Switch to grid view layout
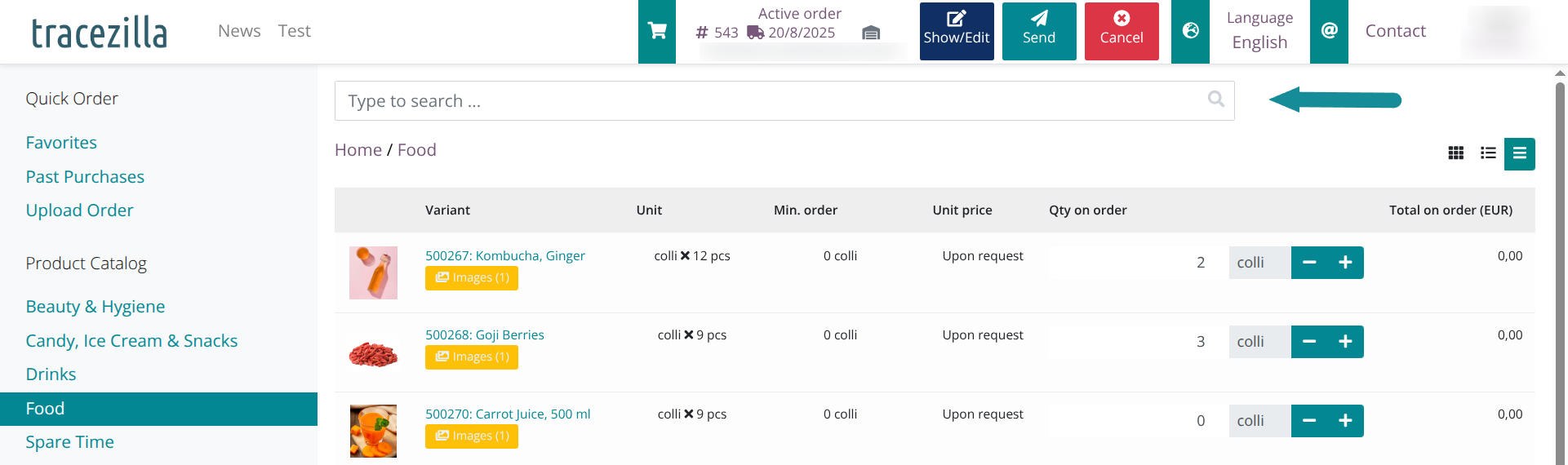This screenshot has width=1568, height=465. [1455, 153]
